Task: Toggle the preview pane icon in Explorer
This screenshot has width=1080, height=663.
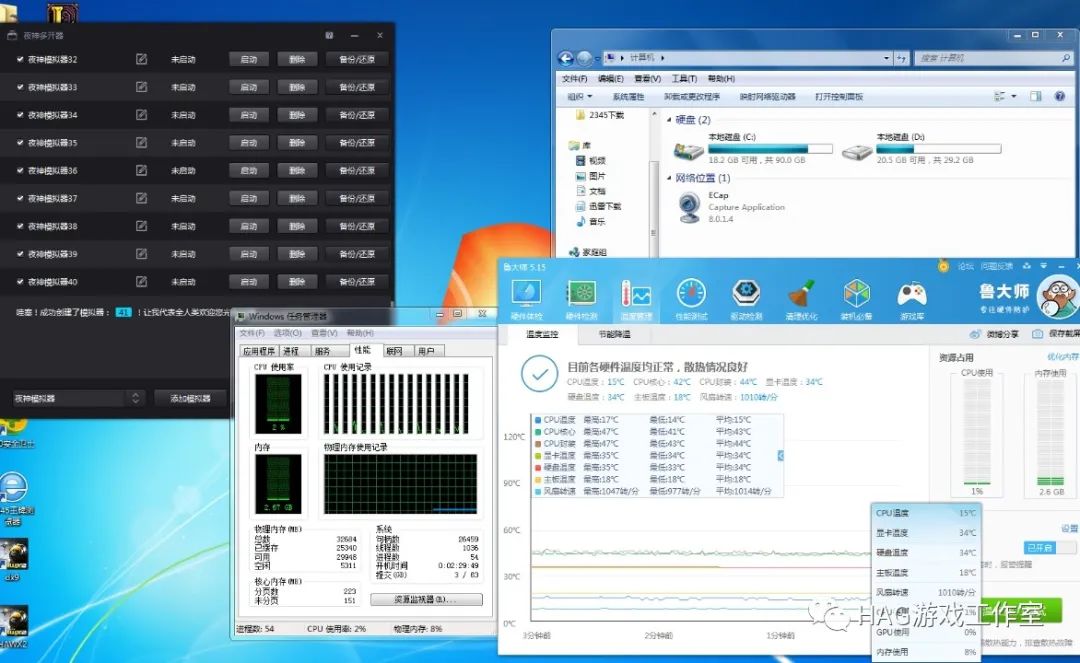Action: coord(1035,96)
